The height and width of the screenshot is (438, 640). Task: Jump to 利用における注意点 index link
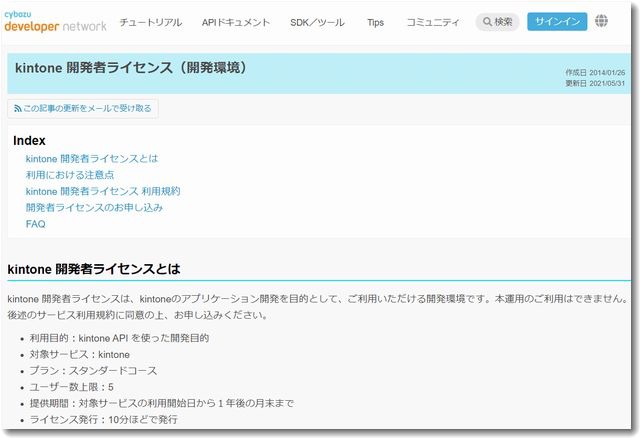coord(70,175)
